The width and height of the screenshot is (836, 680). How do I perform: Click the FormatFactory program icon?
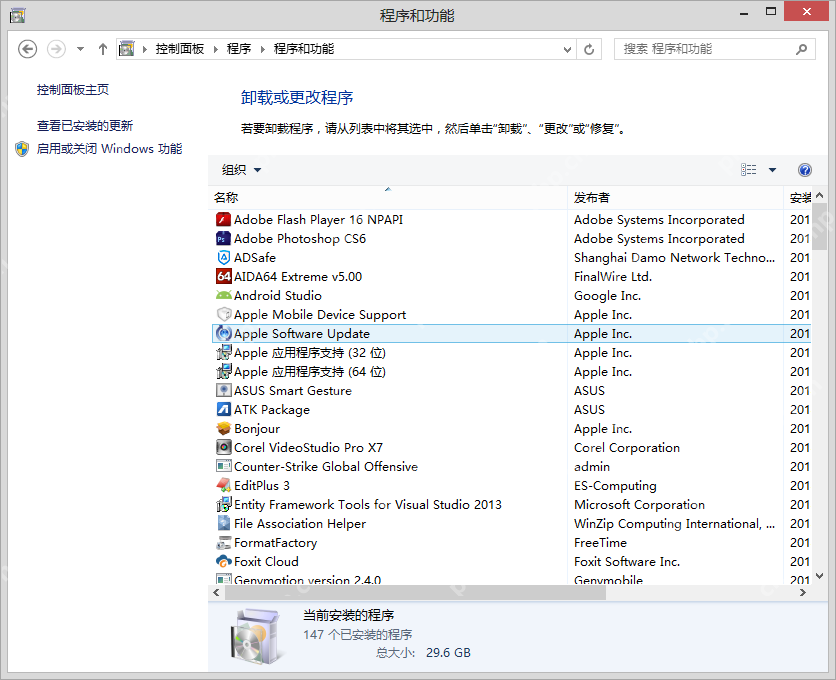click(x=224, y=542)
